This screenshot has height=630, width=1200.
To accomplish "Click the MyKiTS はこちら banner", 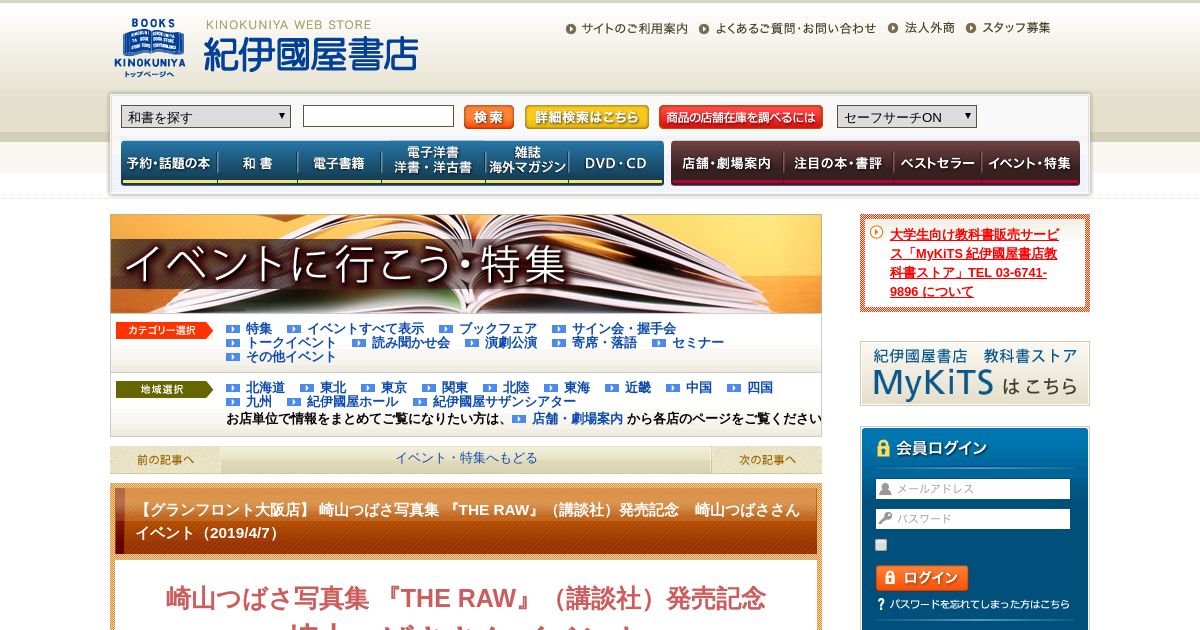I will (x=975, y=373).
